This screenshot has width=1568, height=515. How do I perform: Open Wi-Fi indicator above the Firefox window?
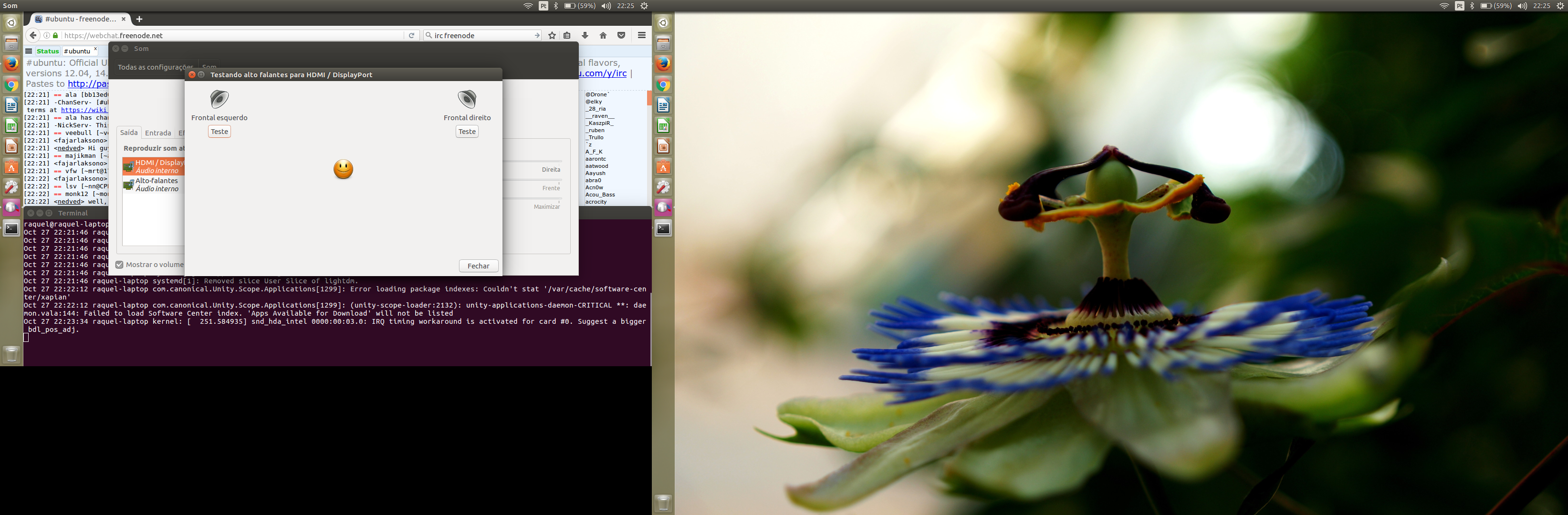coord(528,5)
